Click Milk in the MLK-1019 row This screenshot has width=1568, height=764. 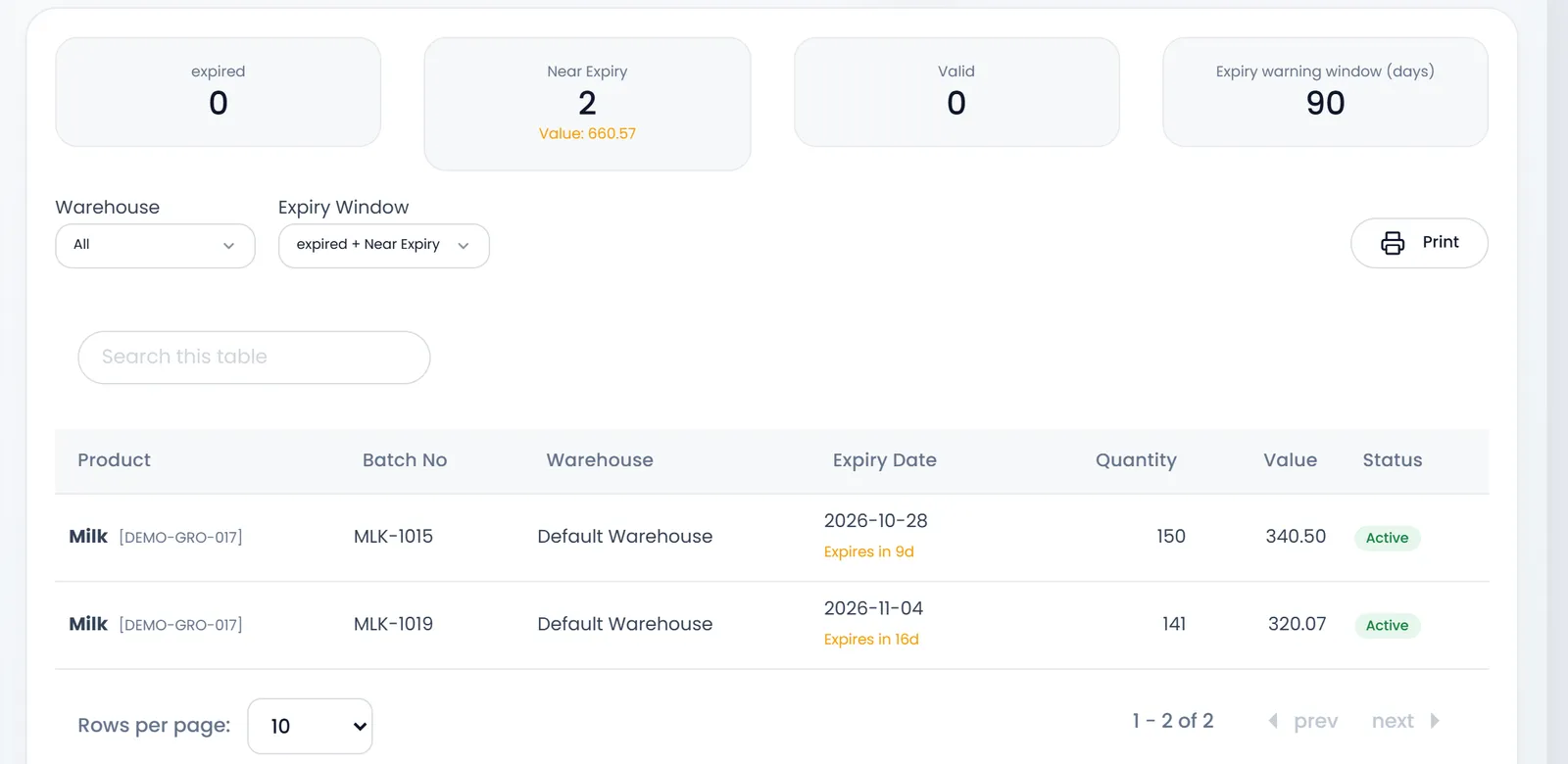88,624
